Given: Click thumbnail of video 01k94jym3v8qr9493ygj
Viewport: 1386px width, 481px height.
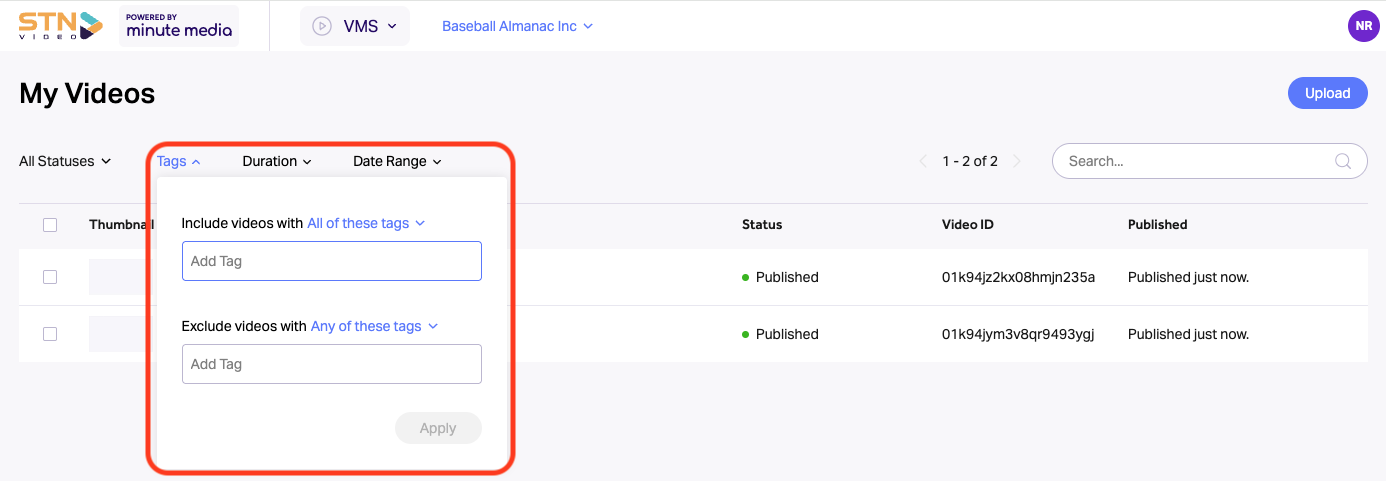Looking at the screenshot, I should tap(122, 334).
